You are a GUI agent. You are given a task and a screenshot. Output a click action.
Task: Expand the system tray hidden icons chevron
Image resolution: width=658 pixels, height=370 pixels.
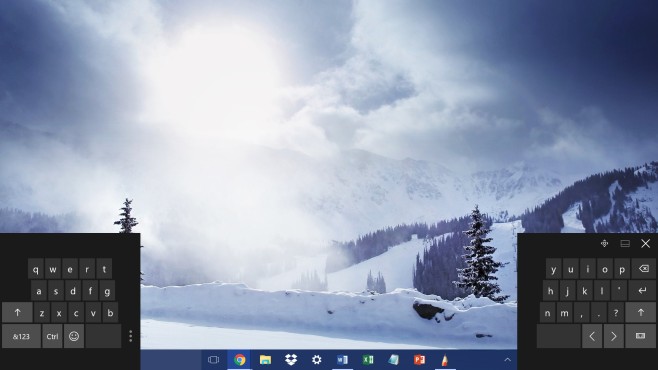(507, 360)
